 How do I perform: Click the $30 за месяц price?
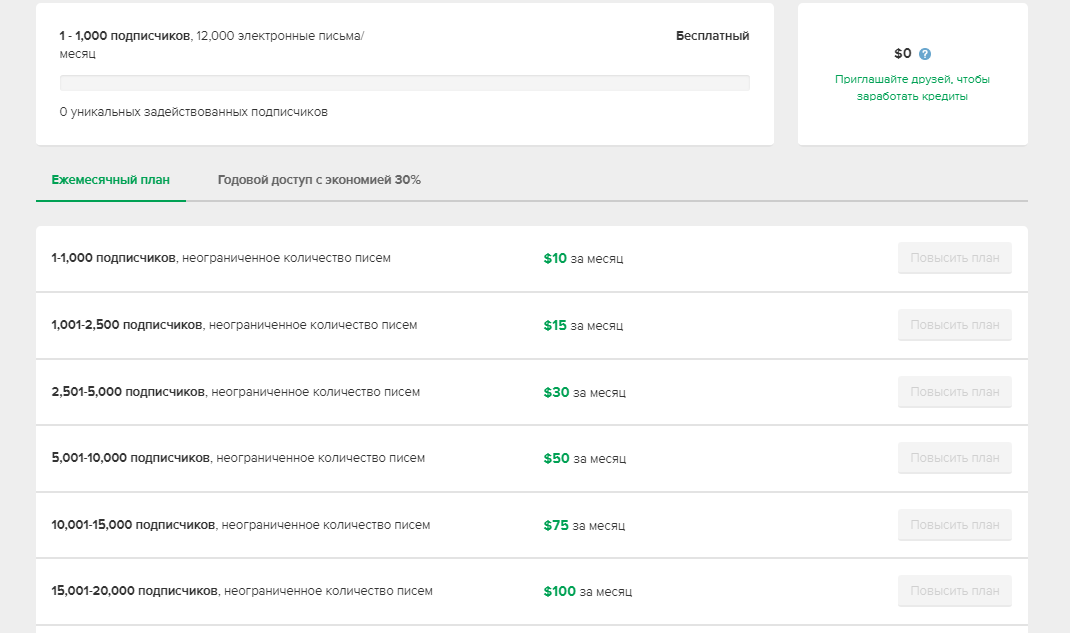(585, 392)
